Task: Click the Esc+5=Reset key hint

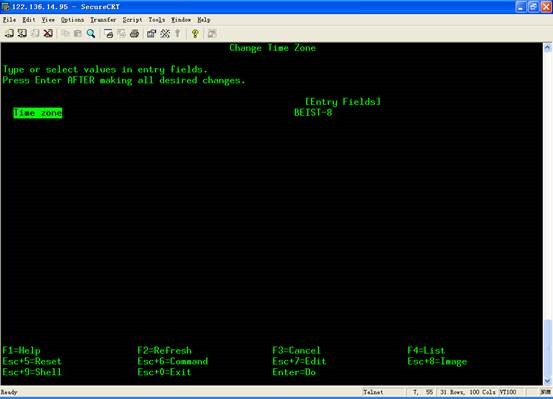Action: tap(32, 361)
